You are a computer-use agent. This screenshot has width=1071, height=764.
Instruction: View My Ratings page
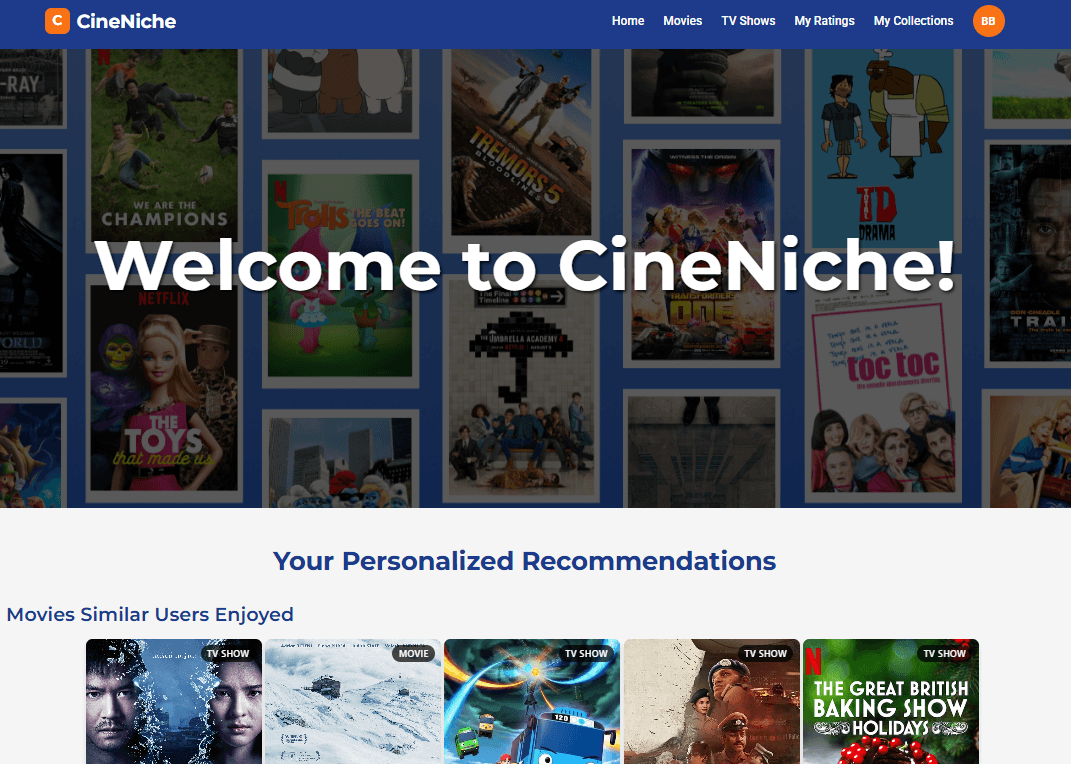824,21
